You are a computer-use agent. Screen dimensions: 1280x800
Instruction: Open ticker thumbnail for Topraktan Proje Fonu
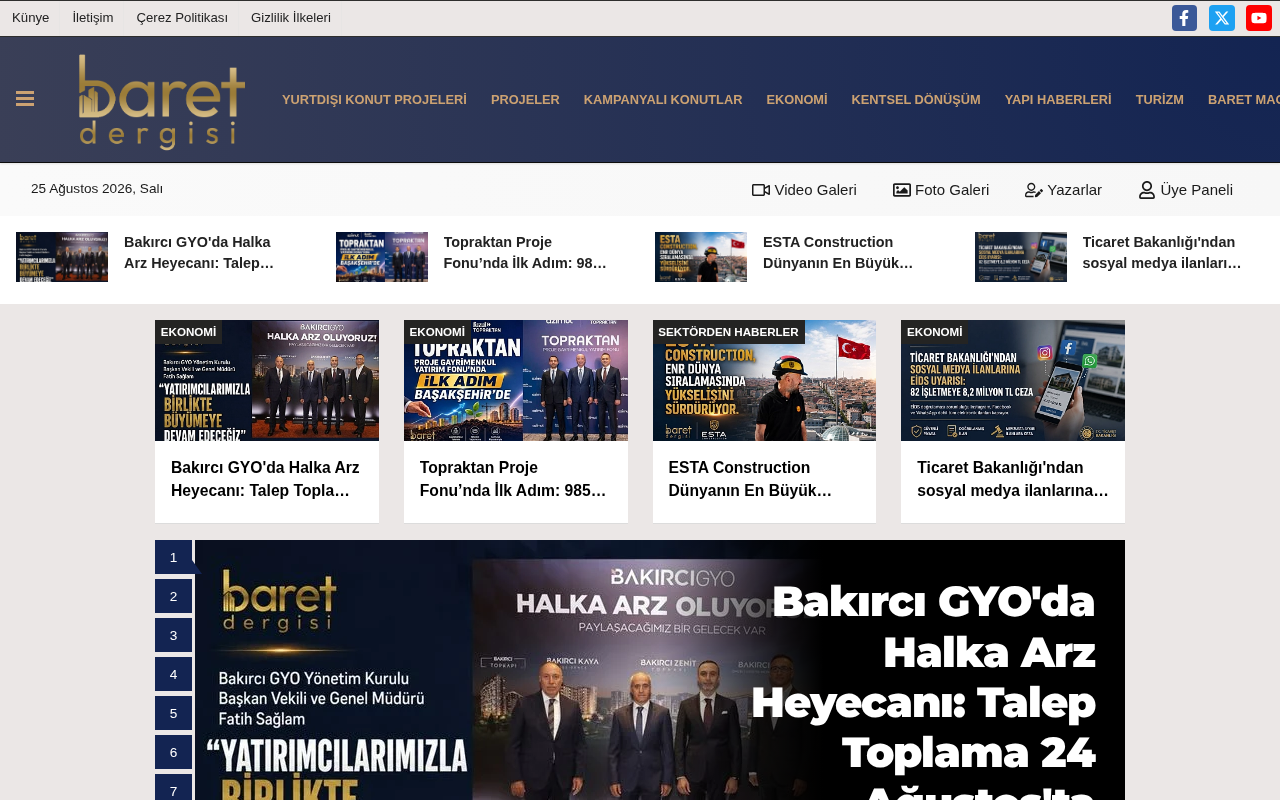click(382, 257)
